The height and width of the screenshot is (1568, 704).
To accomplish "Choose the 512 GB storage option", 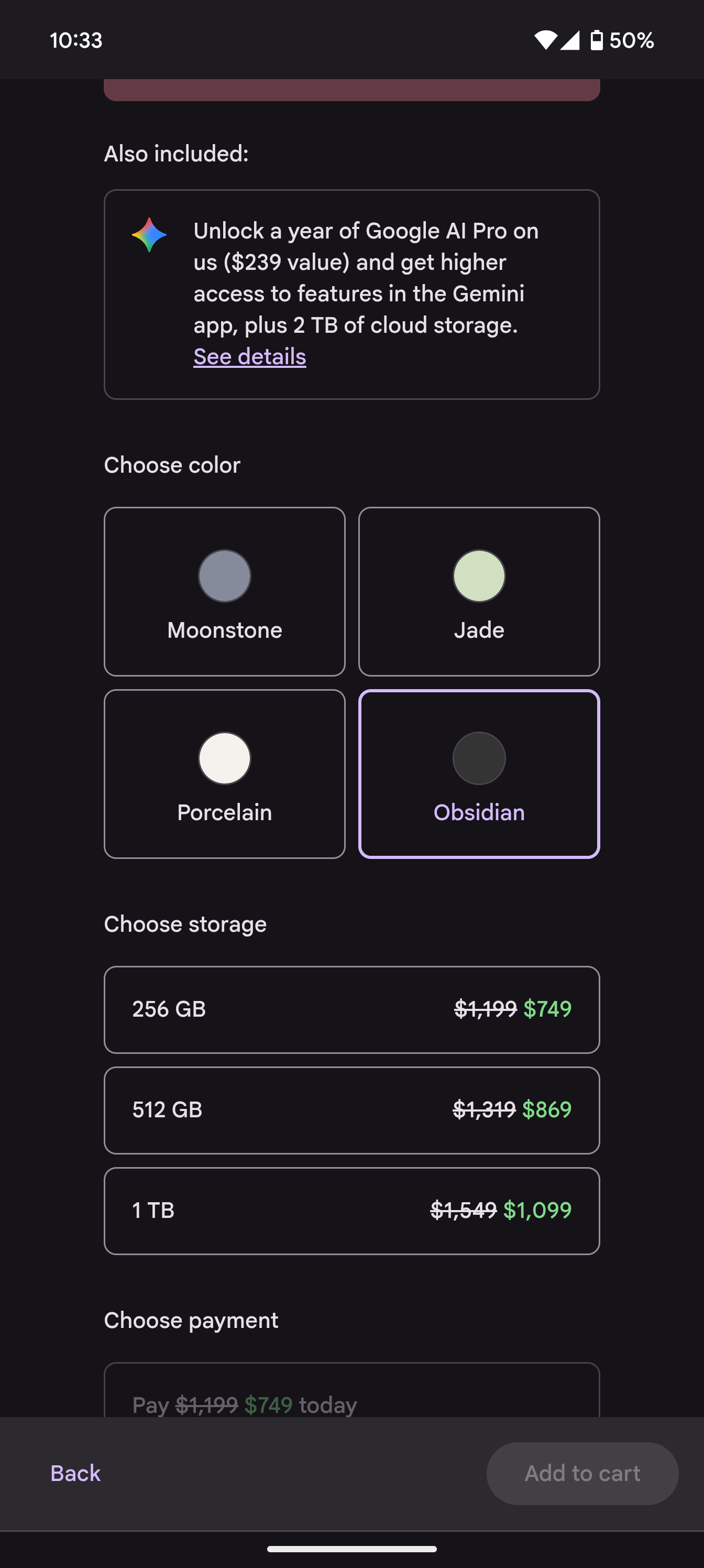I will coord(351,1109).
